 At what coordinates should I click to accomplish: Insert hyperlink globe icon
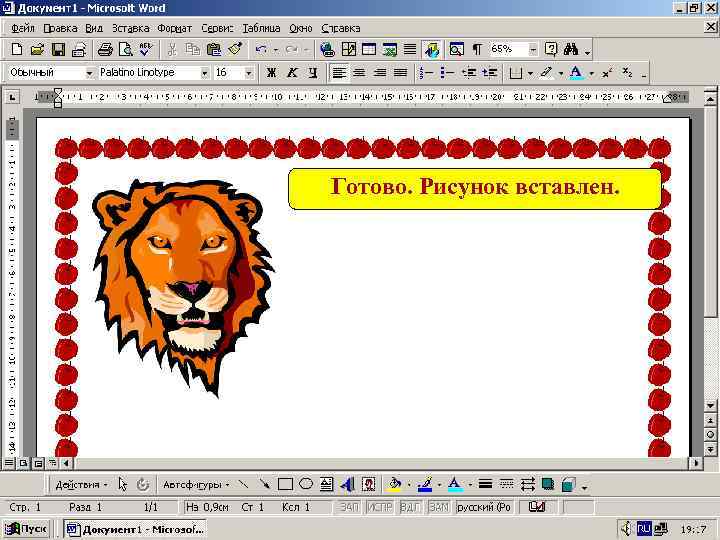[x=327, y=49]
